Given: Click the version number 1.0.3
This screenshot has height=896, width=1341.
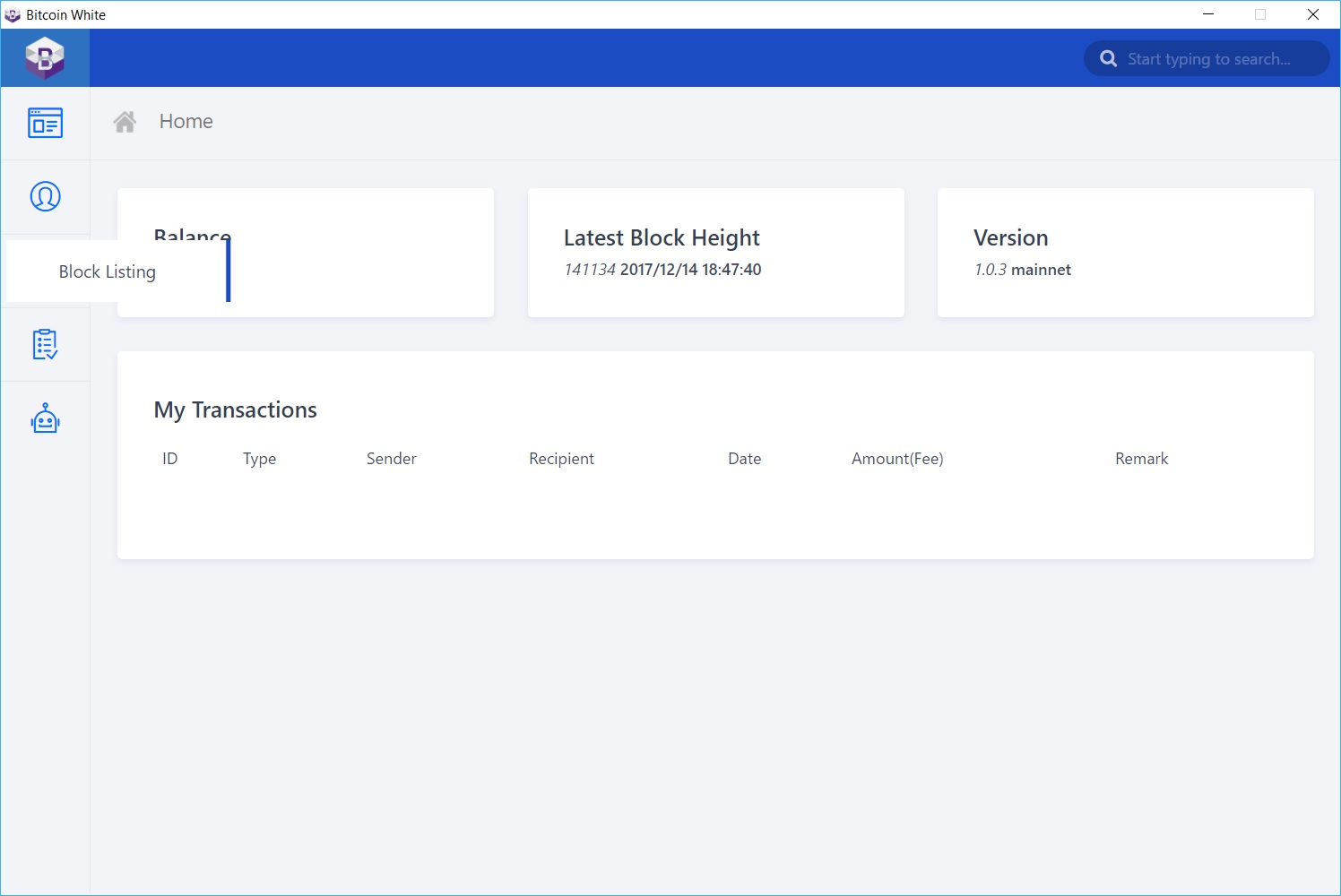Looking at the screenshot, I should (991, 270).
